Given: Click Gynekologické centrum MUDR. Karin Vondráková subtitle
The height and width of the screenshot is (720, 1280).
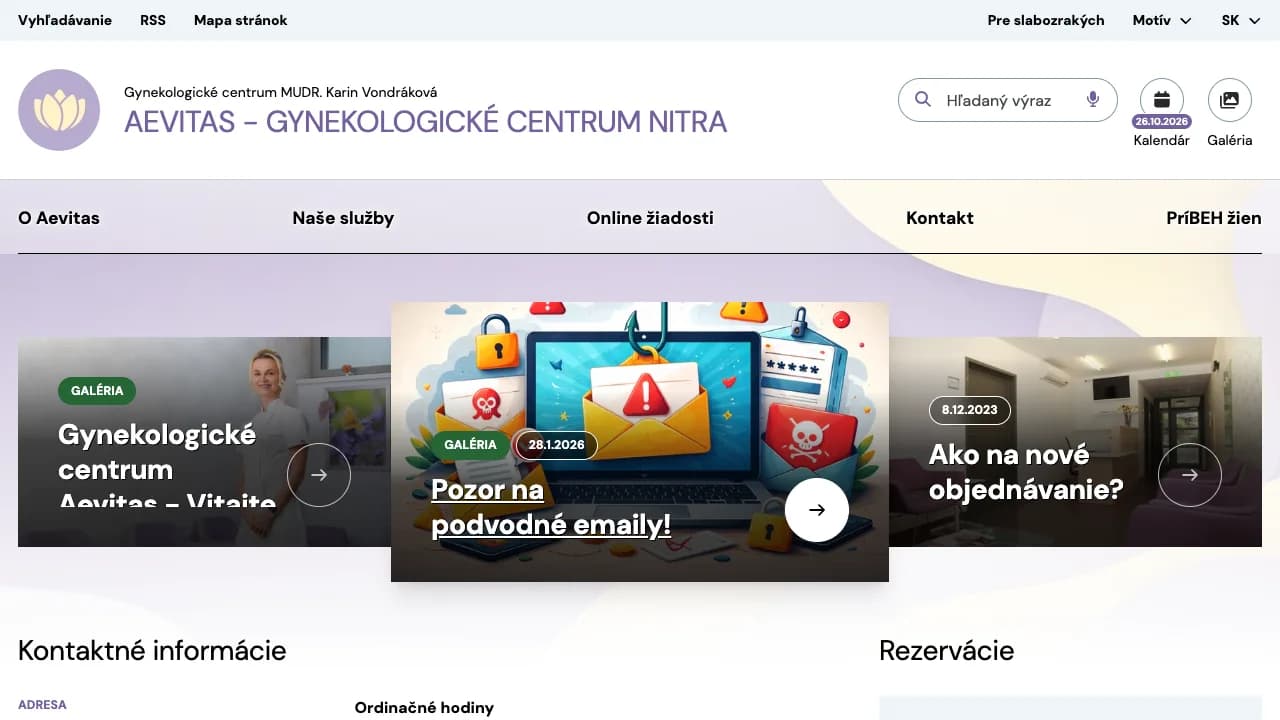Looking at the screenshot, I should pyautogui.click(x=280, y=92).
